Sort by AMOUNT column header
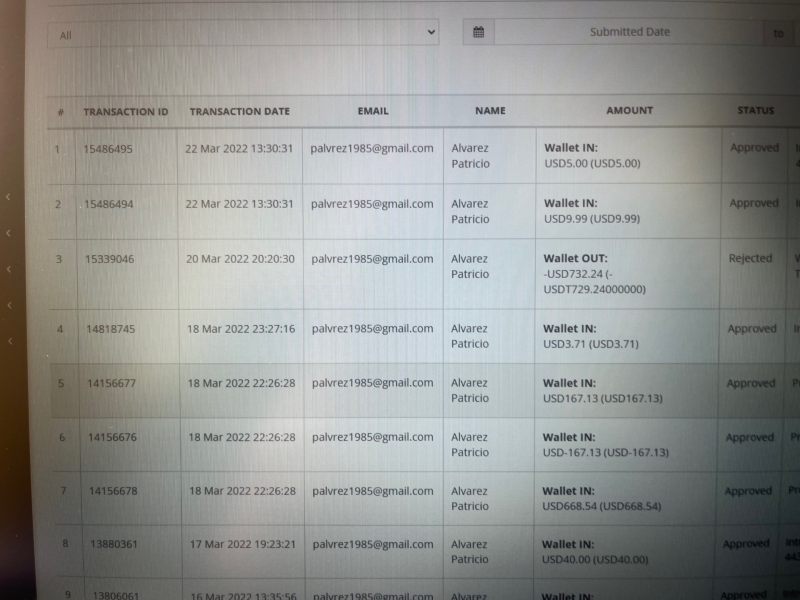This screenshot has height=600, width=800. (630, 110)
